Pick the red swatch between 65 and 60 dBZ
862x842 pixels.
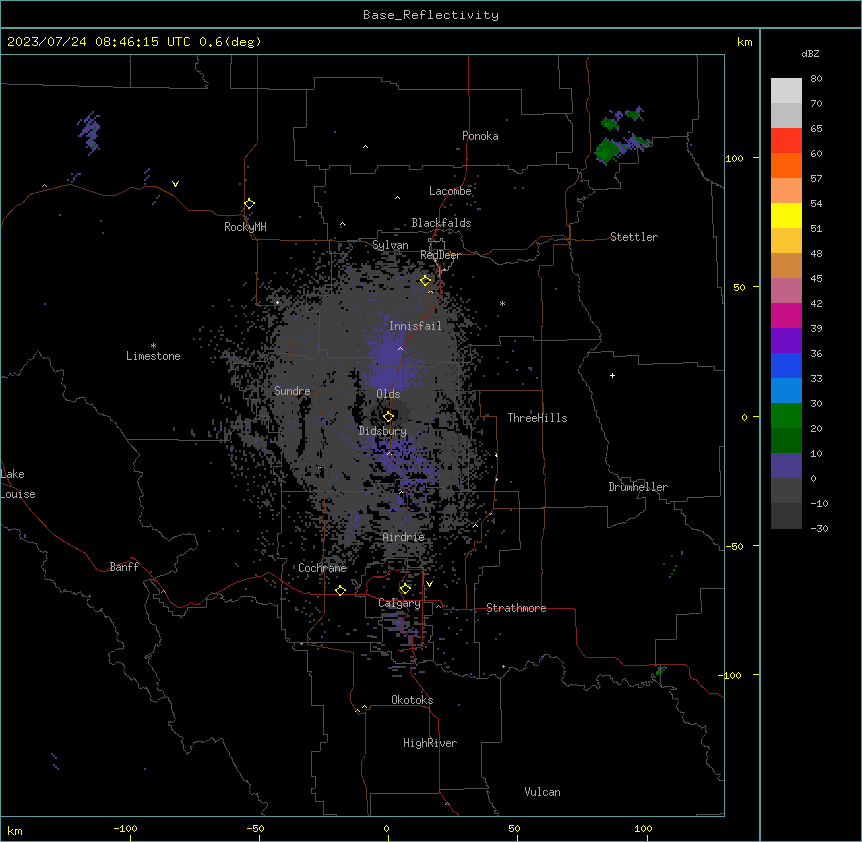tap(786, 141)
